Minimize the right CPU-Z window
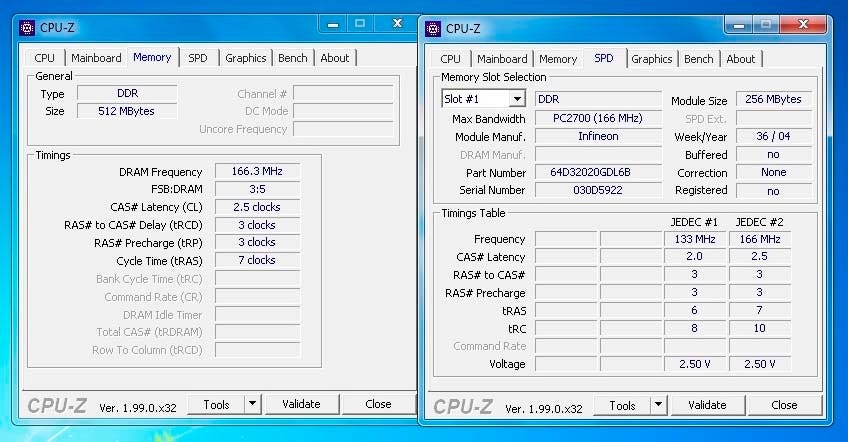This screenshot has height=442, width=848. (739, 25)
